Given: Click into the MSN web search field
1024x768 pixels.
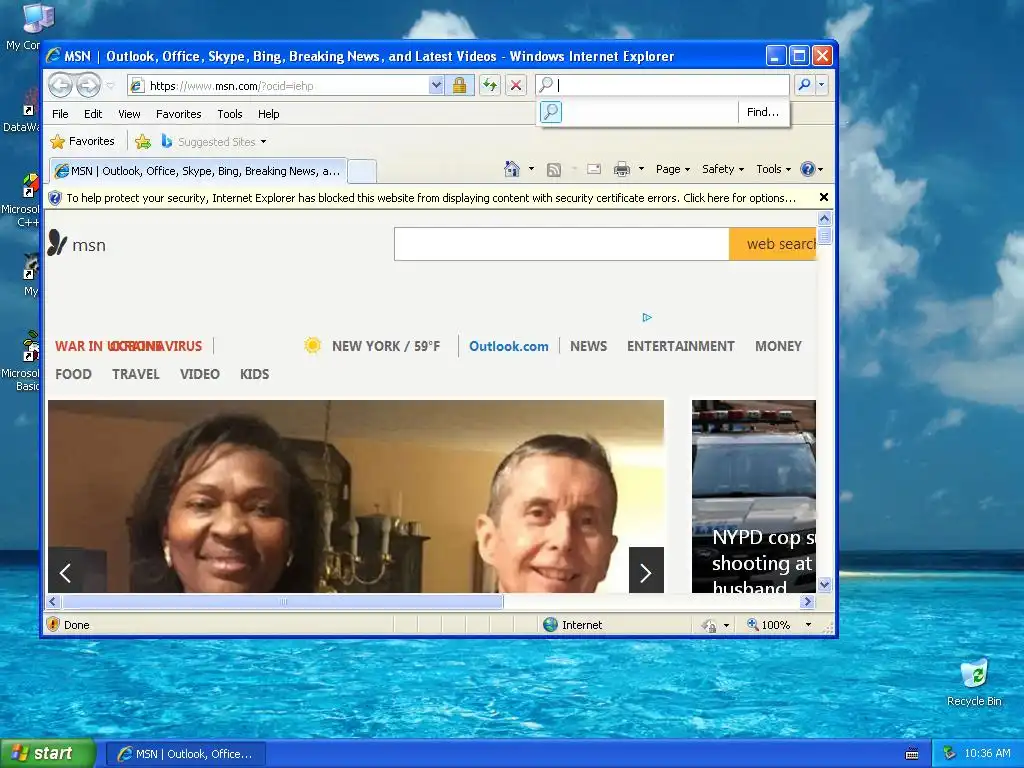Looking at the screenshot, I should pyautogui.click(x=562, y=244).
